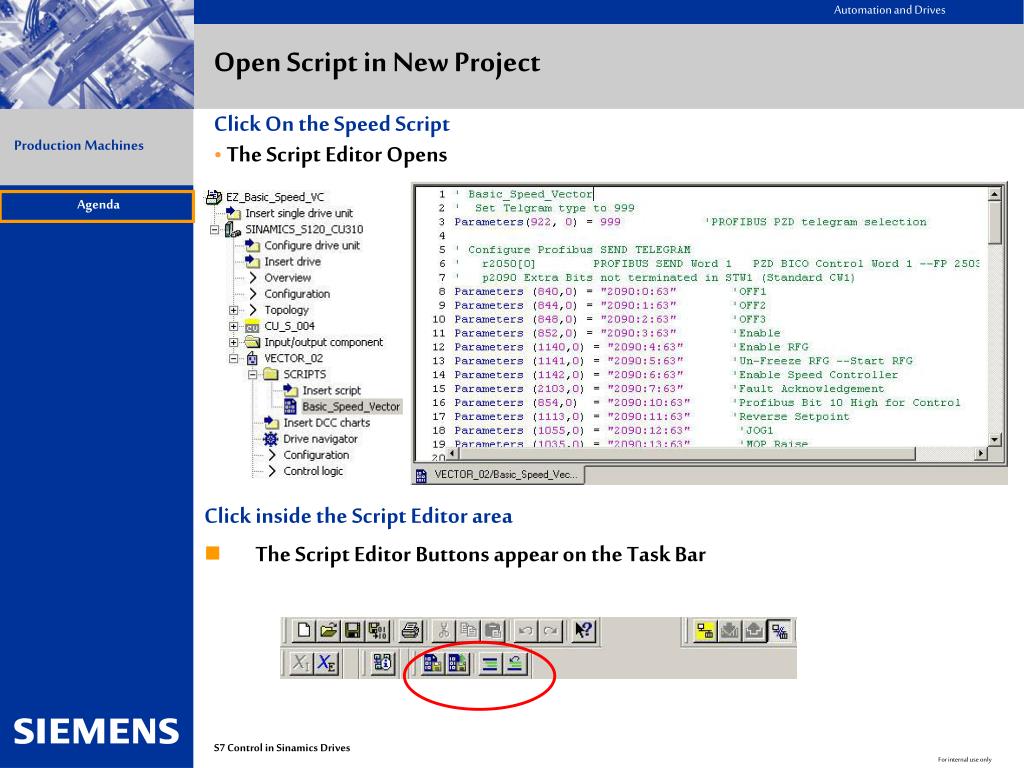Collapse the VECTOR_02 tree node

pos(233,359)
